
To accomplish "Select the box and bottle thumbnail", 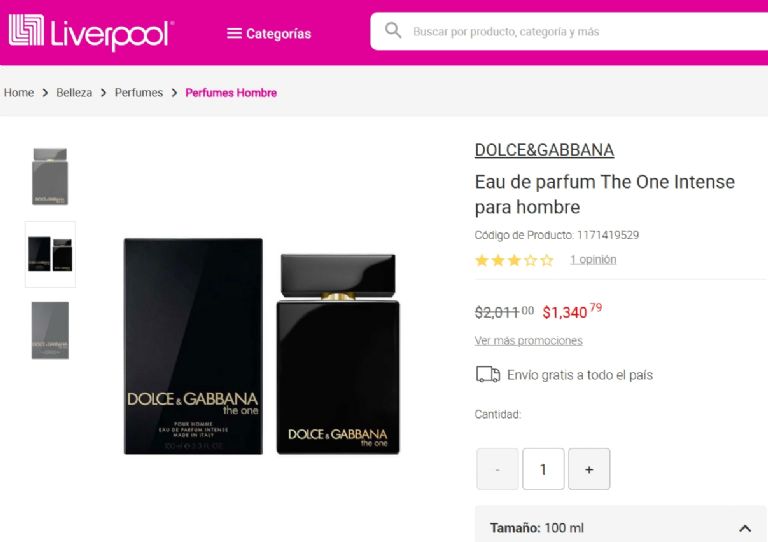I will 50,254.
